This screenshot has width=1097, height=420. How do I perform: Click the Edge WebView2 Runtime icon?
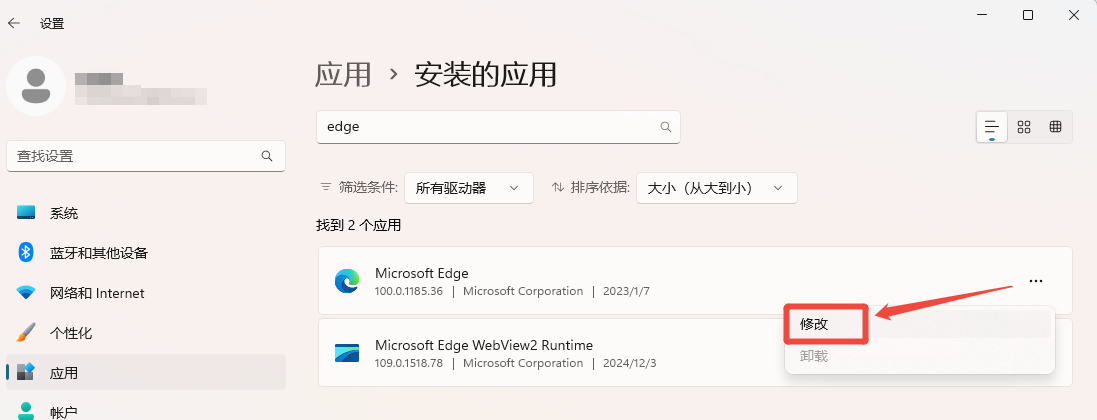click(x=346, y=353)
